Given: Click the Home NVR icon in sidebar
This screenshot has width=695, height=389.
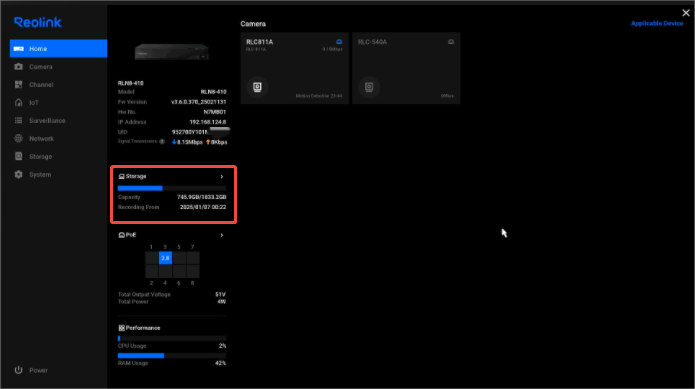Looking at the screenshot, I should tap(19, 49).
